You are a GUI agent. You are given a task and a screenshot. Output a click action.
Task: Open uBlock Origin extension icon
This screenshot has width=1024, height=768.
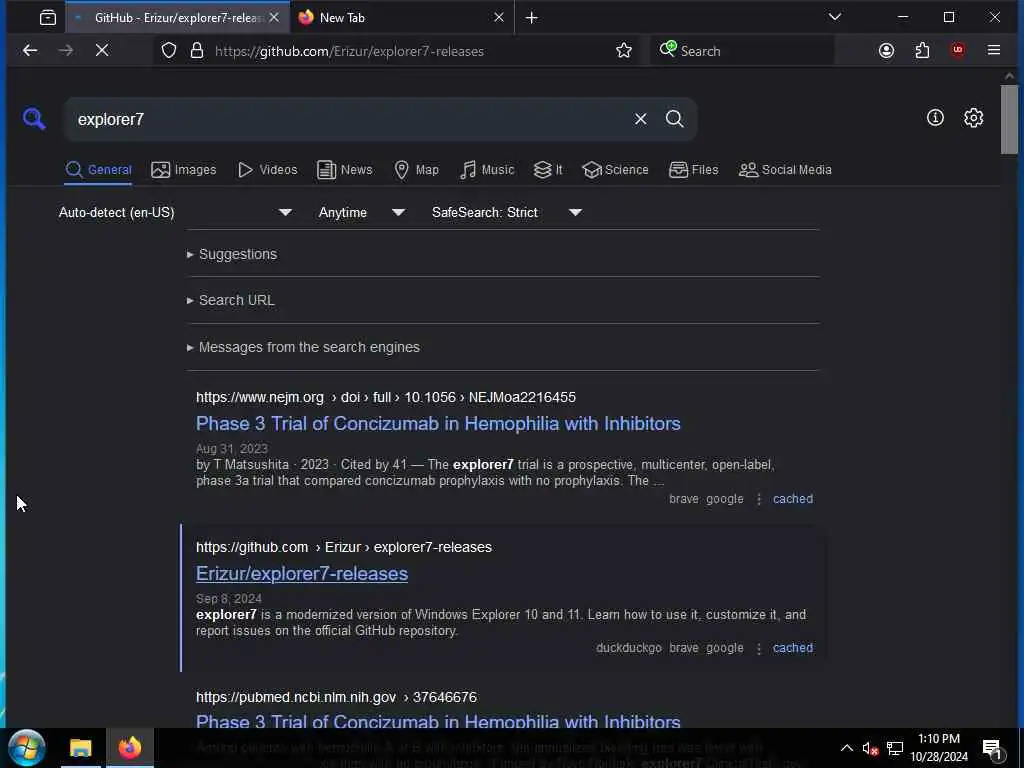[x=958, y=50]
